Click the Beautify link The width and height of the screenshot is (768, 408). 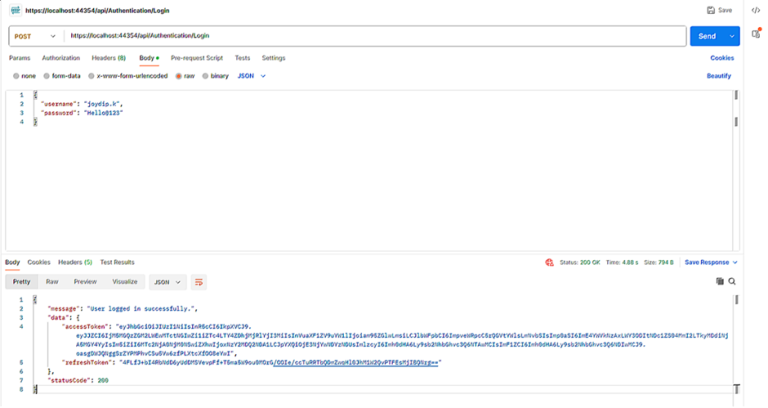(x=719, y=76)
